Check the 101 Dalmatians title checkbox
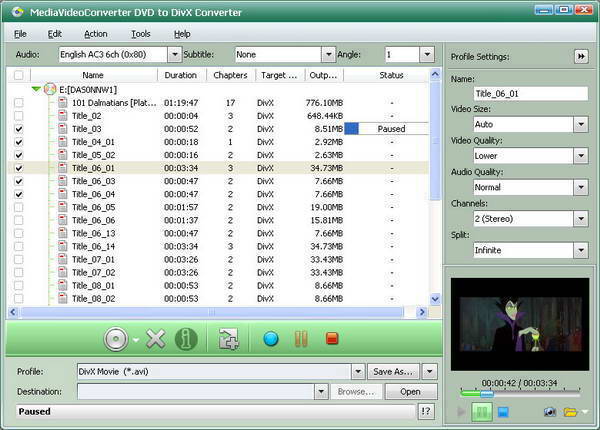The height and width of the screenshot is (430, 600). [18, 103]
